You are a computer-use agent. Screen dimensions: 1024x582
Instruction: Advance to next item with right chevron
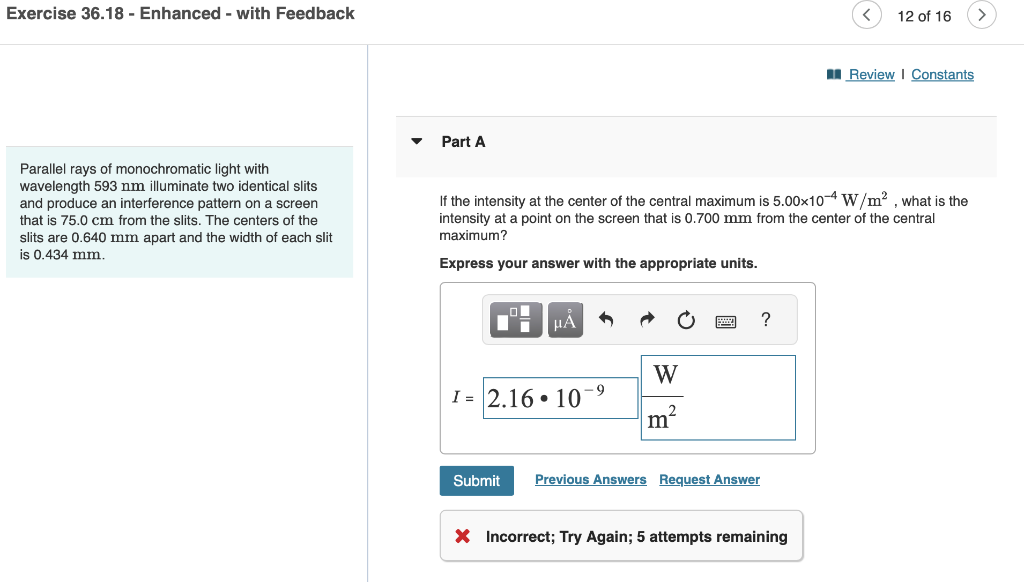[x=981, y=15]
